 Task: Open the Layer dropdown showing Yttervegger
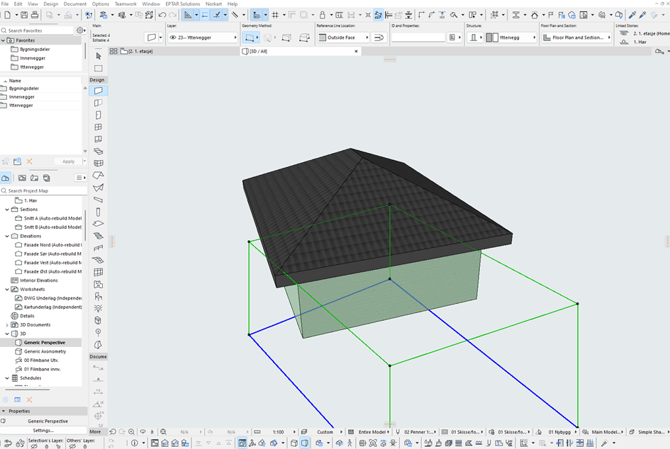coord(203,38)
